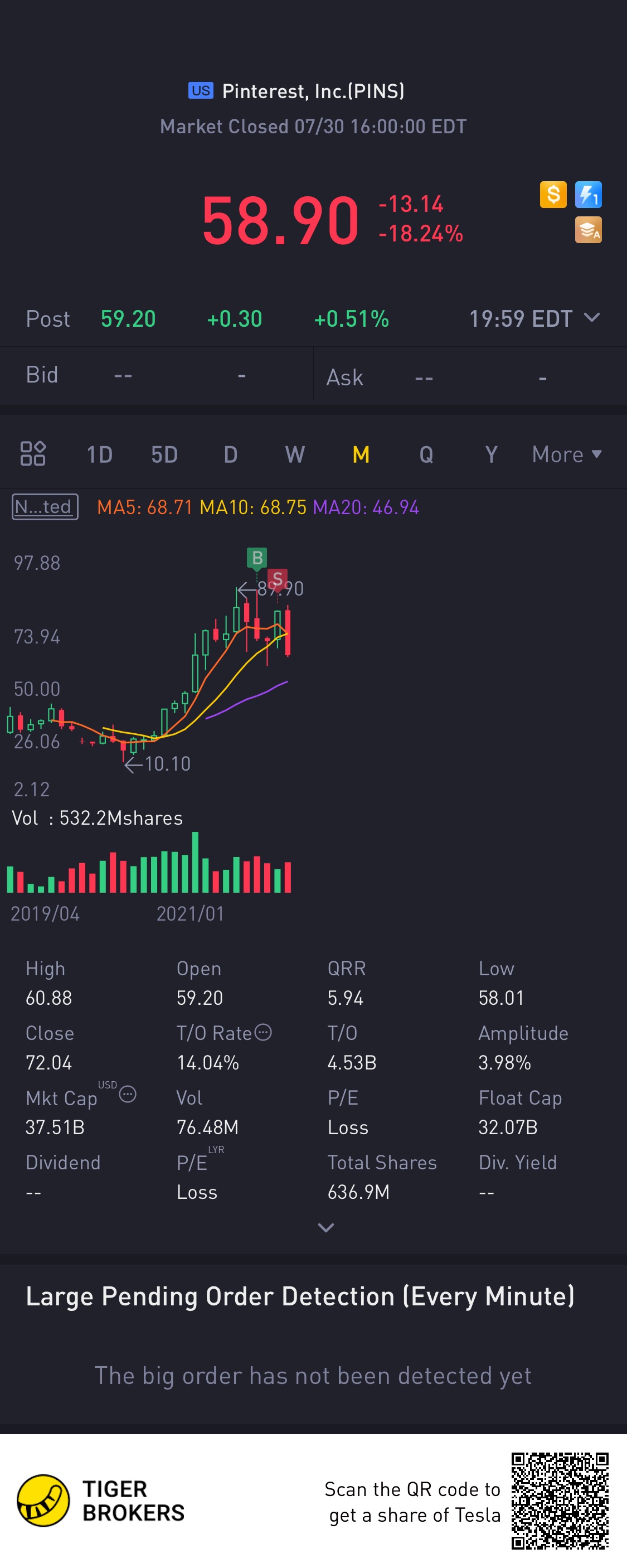627x1568 pixels.
Task: Open the chart layout grid icon
Action: [33, 453]
